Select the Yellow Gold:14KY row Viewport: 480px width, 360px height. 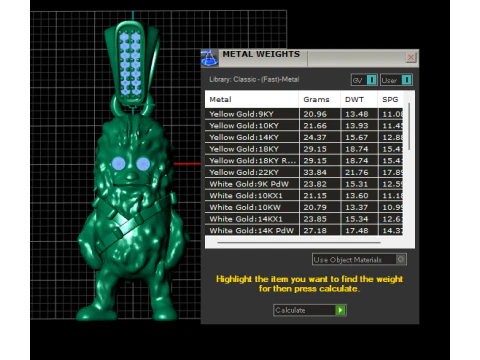pos(304,137)
